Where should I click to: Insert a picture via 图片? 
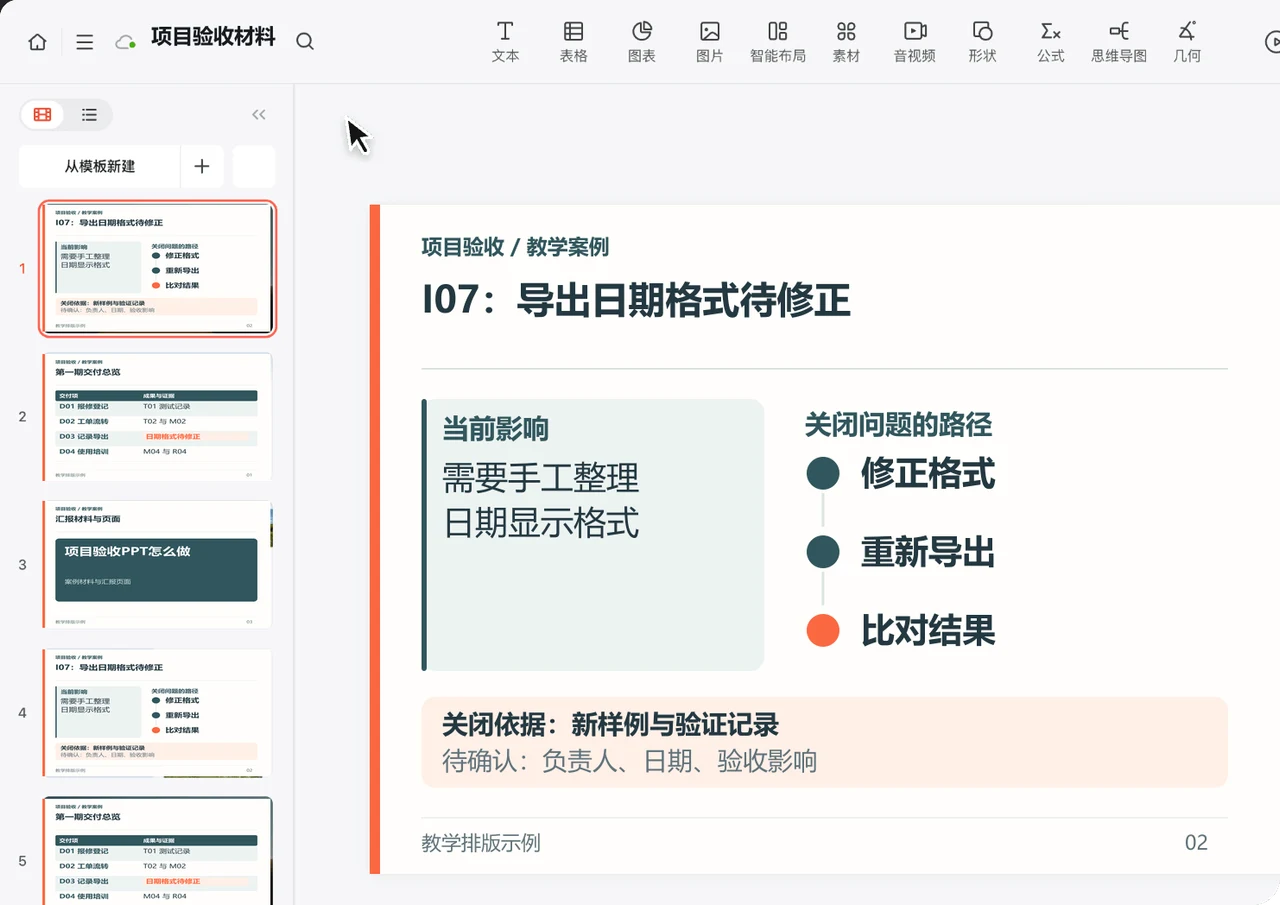pyautogui.click(x=710, y=42)
